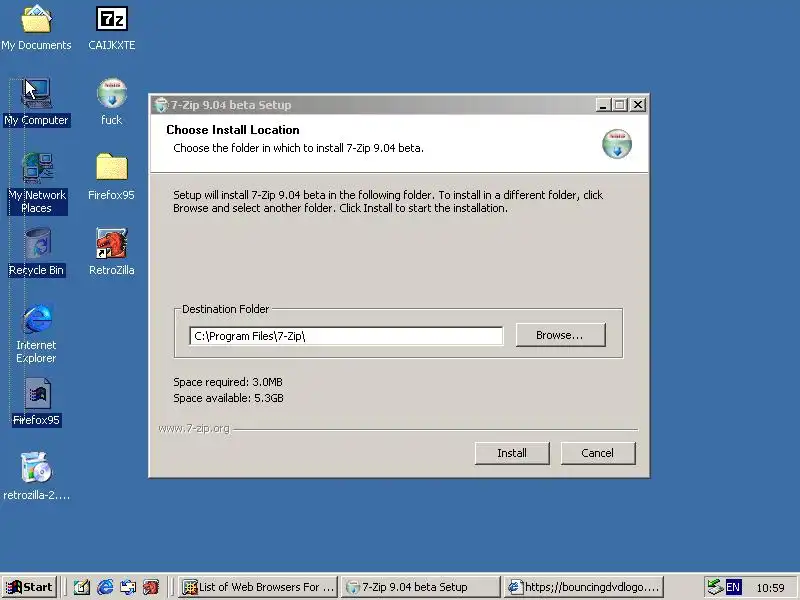Click the 'Space required: 3.0MB' text
Image resolution: width=800 pixels, height=600 pixels.
pos(228,382)
